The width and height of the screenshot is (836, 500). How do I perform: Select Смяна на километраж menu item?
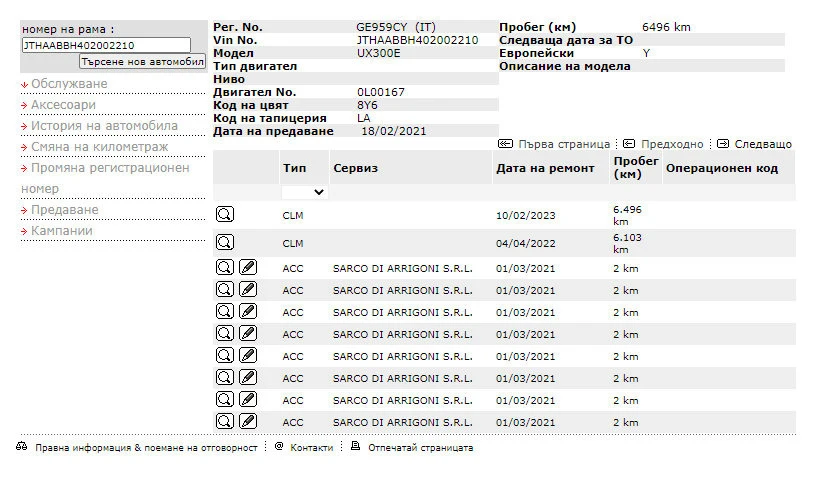click(x=99, y=147)
